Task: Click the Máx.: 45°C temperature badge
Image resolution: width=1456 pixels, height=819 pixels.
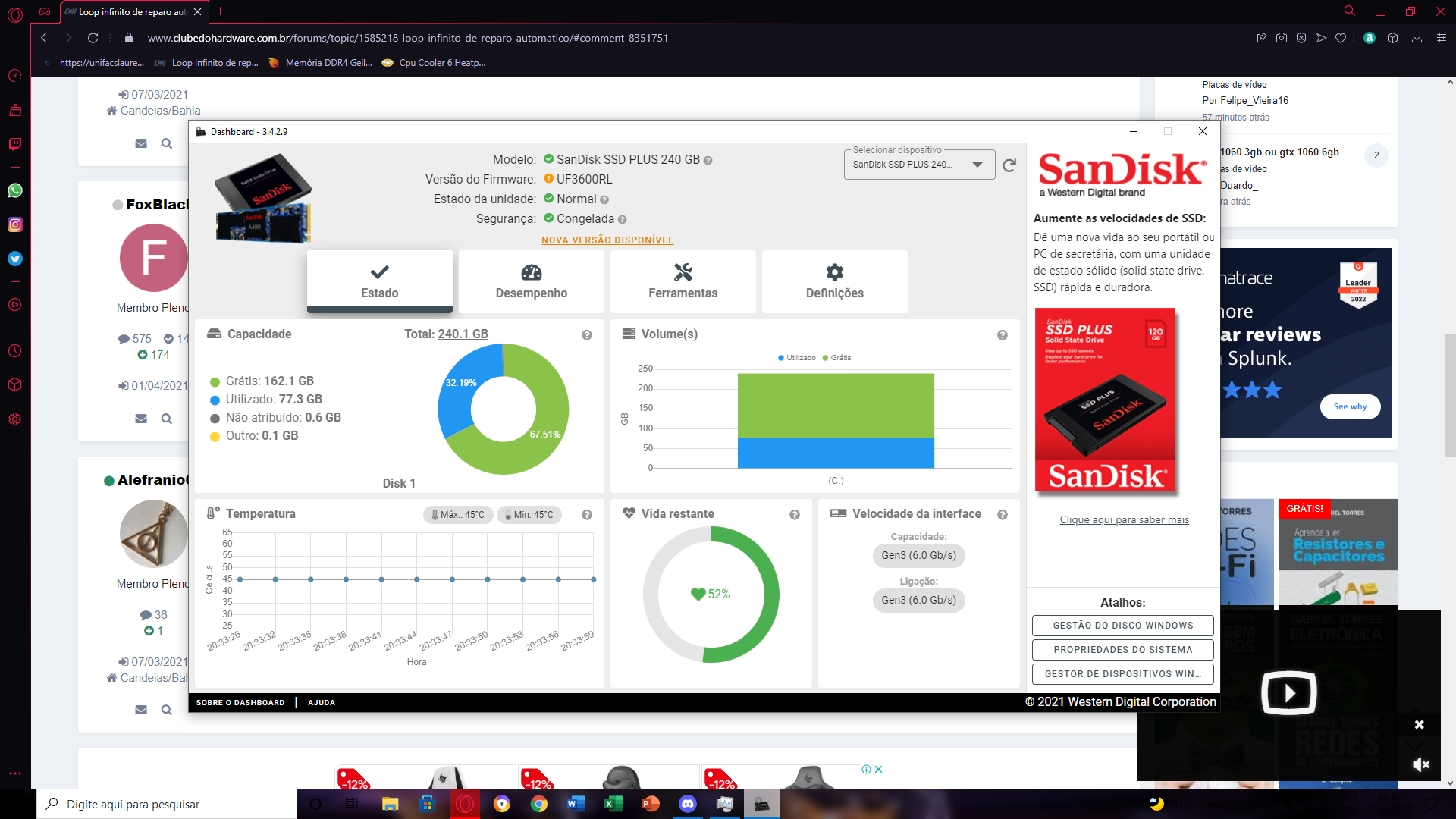Action: tap(458, 515)
